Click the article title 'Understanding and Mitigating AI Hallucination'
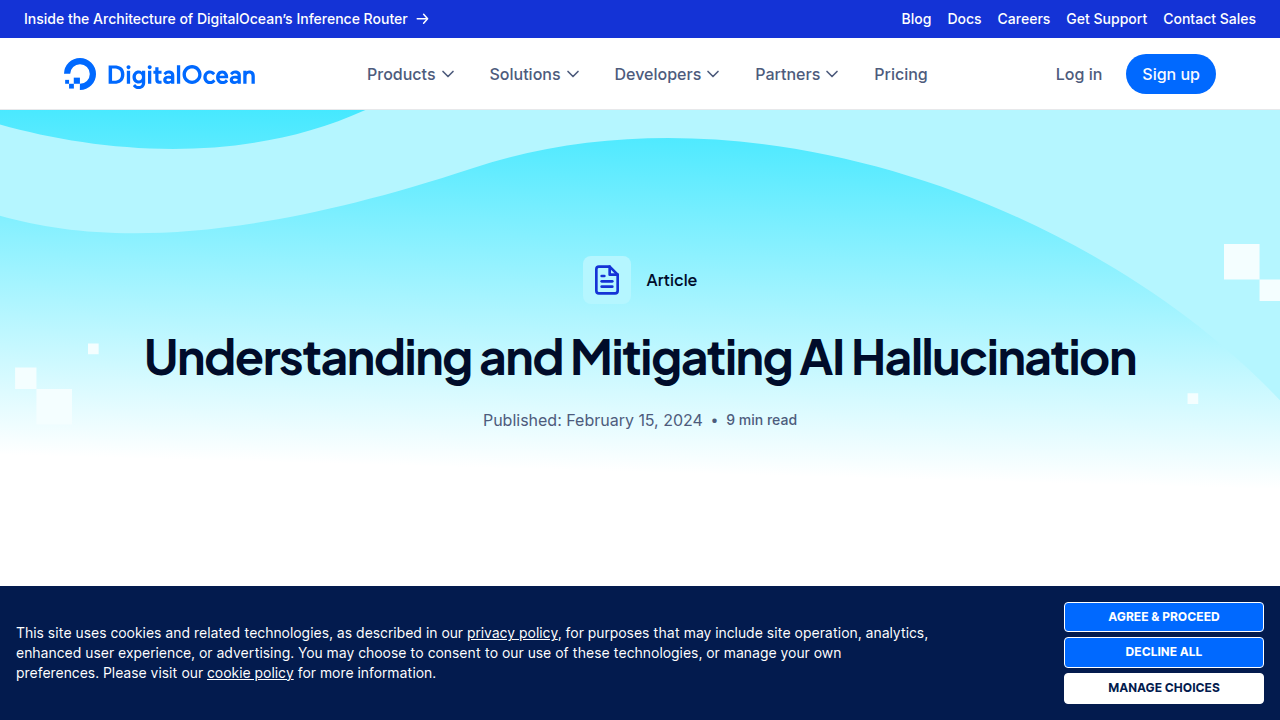Image resolution: width=1280 pixels, height=720 pixels. [640, 357]
